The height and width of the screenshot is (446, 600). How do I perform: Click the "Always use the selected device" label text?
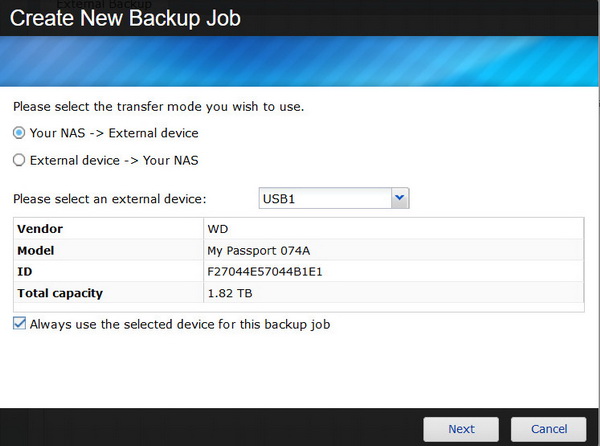[180, 324]
